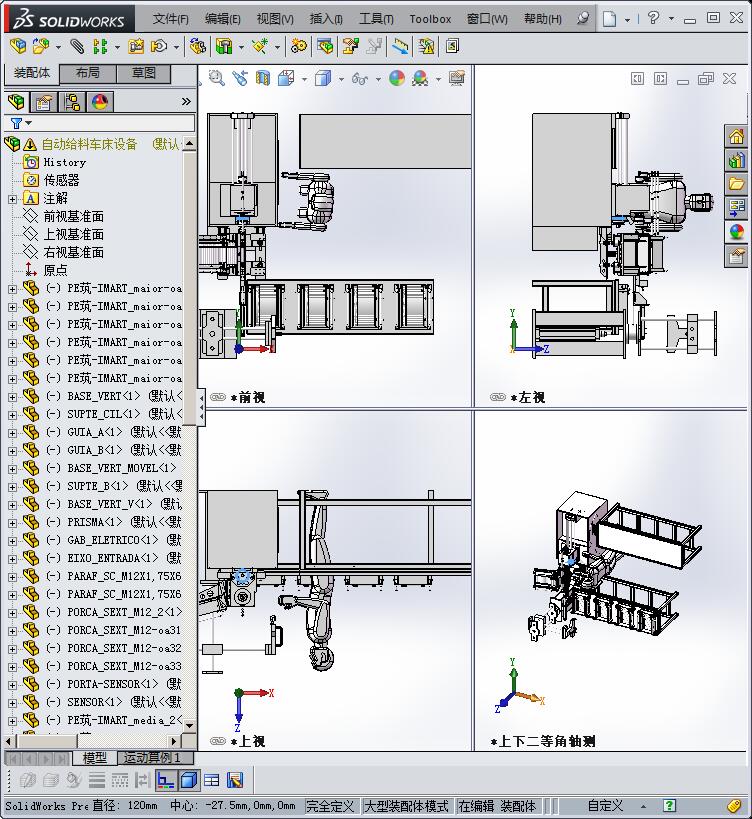This screenshot has width=752, height=819.
Task: Open the Hide/Show Items dropdown arrow
Action: (378, 79)
